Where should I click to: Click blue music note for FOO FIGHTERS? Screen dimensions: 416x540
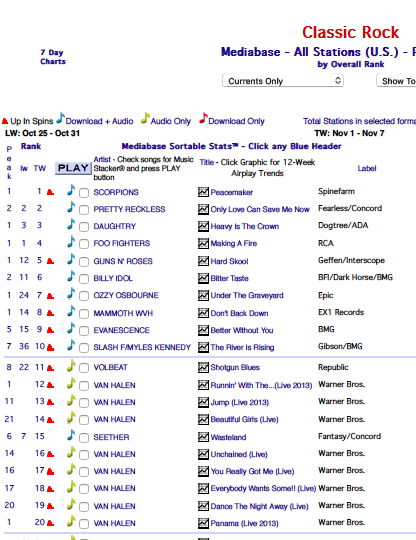click(71, 241)
